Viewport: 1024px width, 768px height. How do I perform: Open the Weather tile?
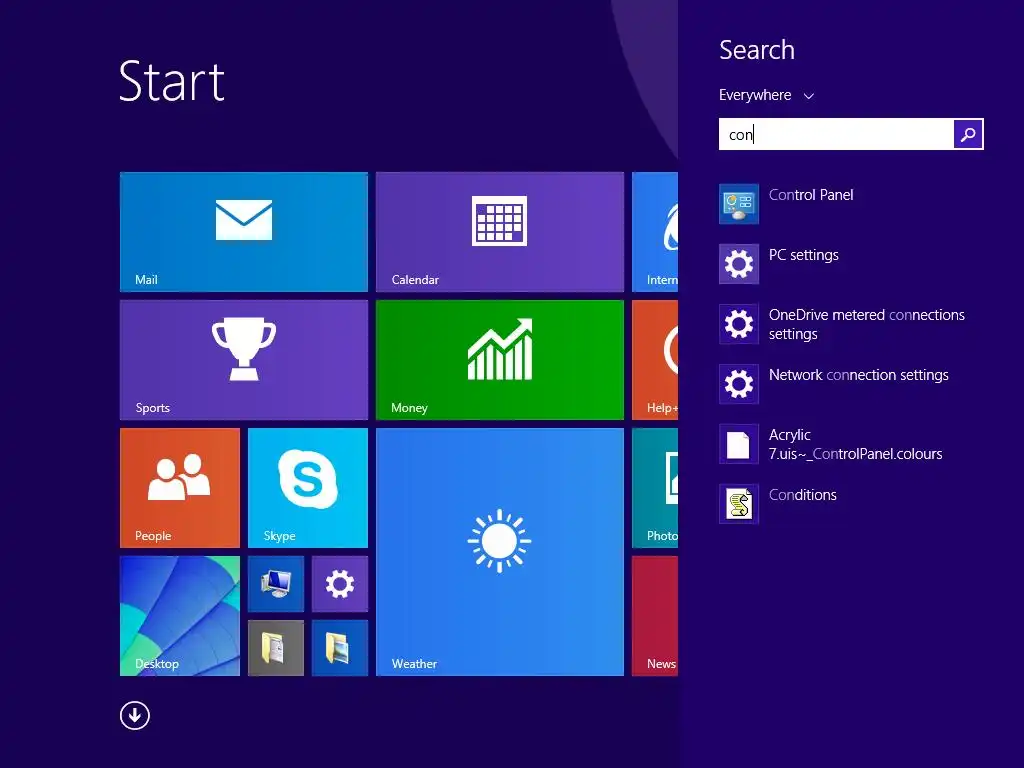coord(500,552)
